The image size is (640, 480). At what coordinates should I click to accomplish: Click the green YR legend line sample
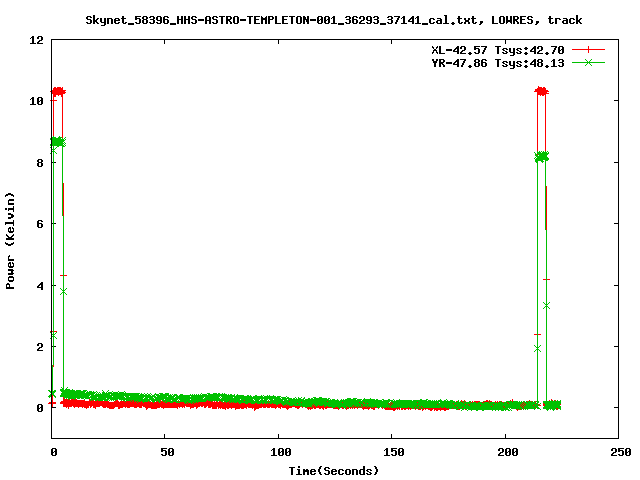[588, 62]
